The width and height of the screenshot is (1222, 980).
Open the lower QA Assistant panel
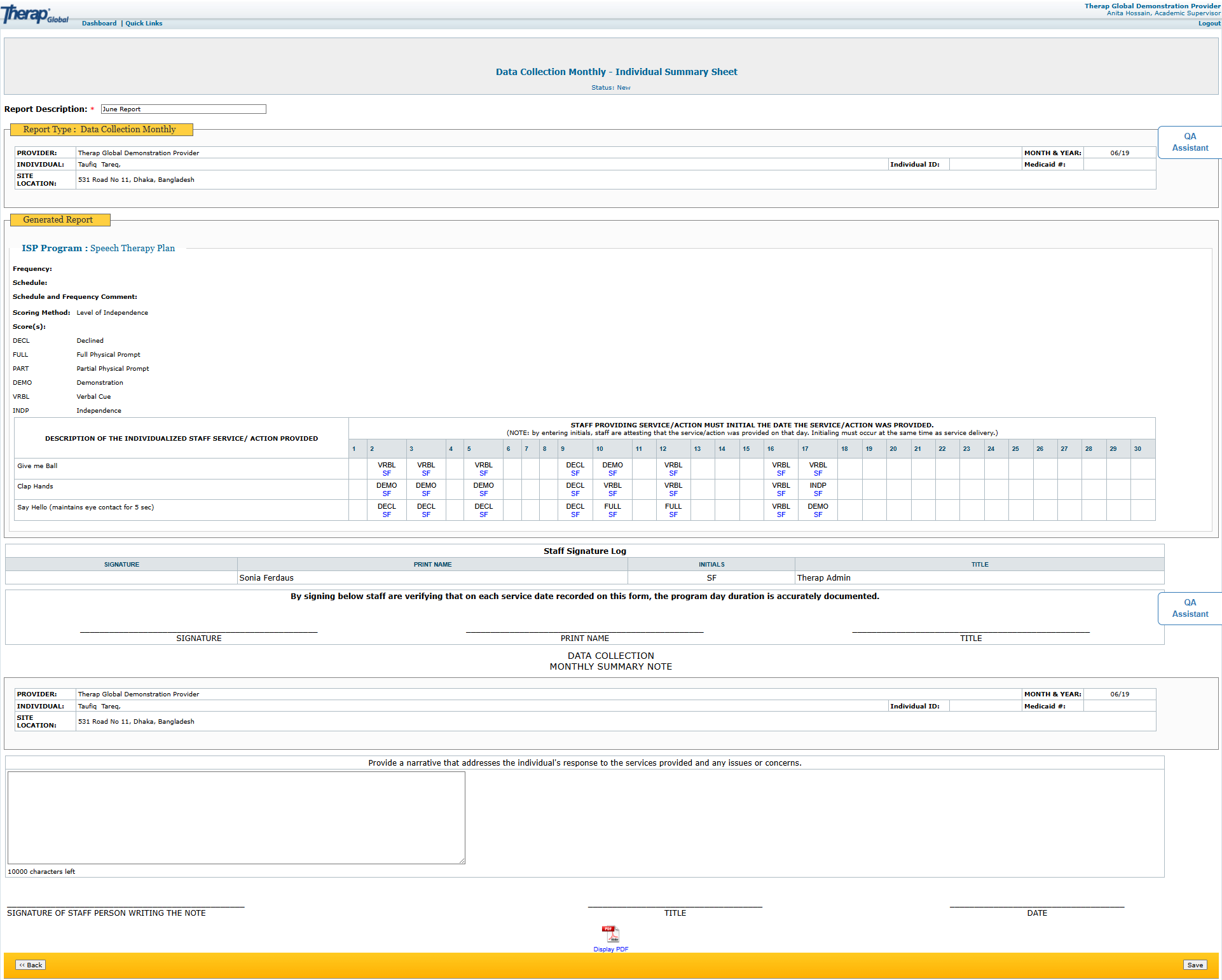(1190, 608)
